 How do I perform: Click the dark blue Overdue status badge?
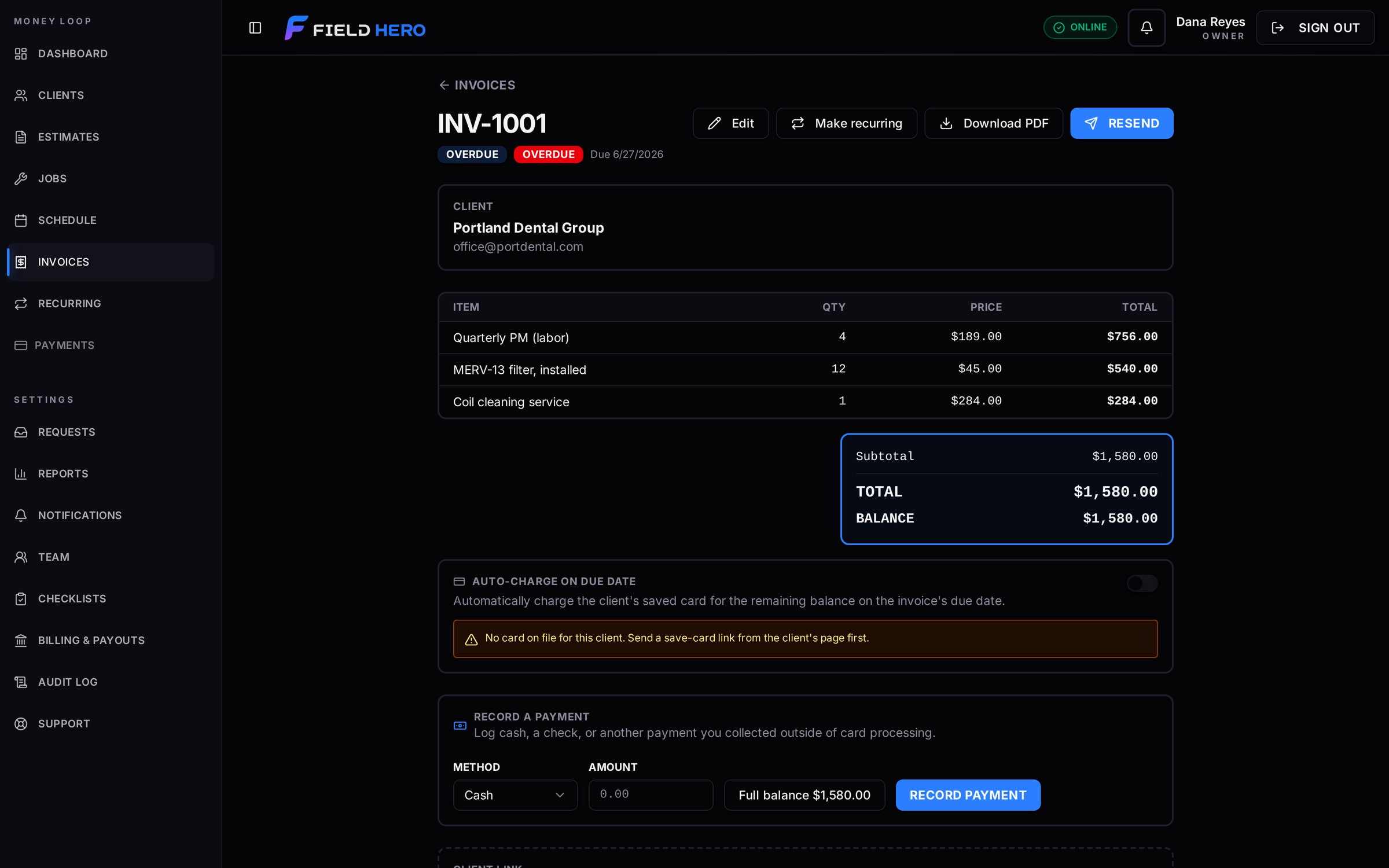[472, 155]
